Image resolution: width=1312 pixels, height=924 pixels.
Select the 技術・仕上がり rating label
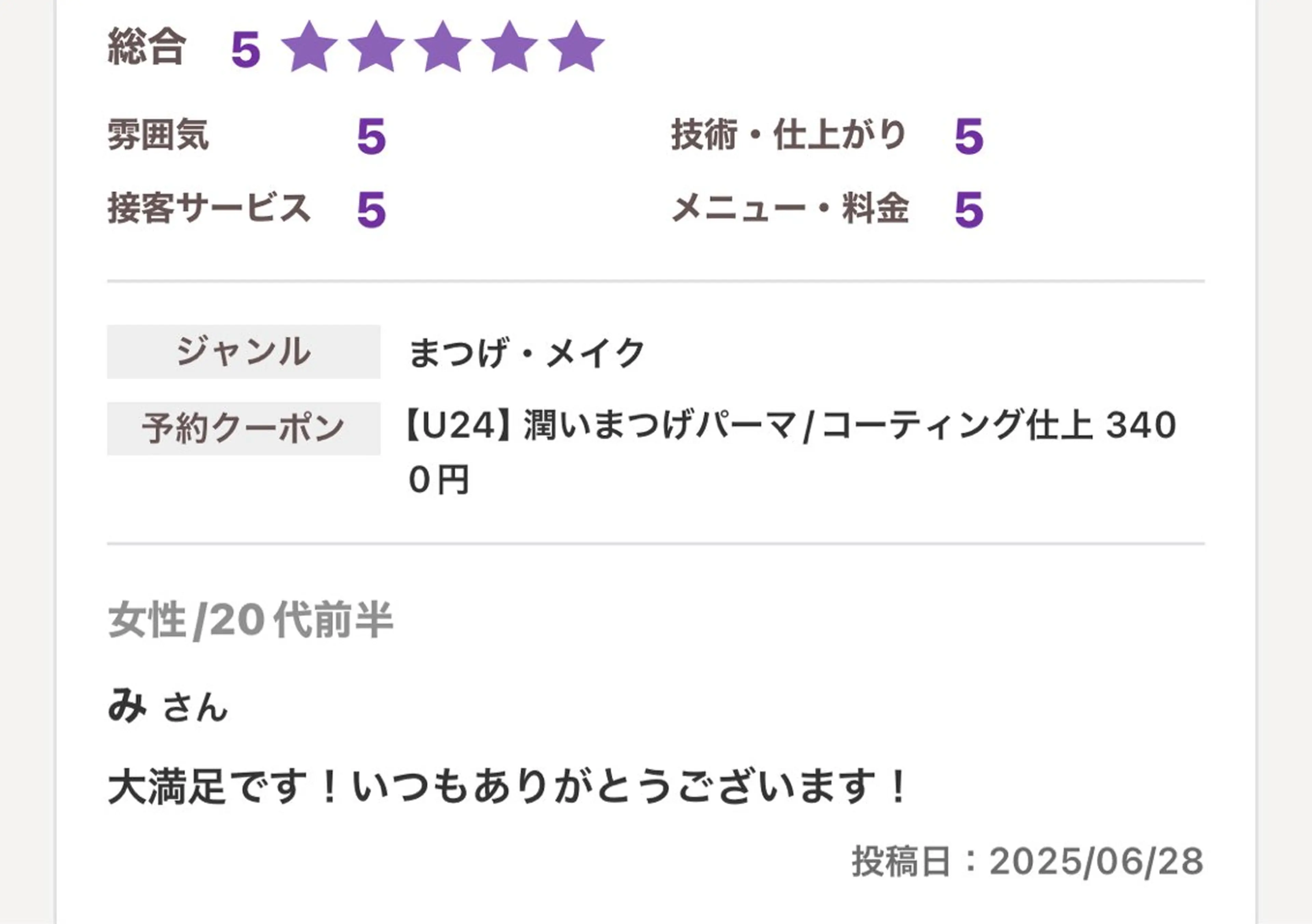point(789,135)
